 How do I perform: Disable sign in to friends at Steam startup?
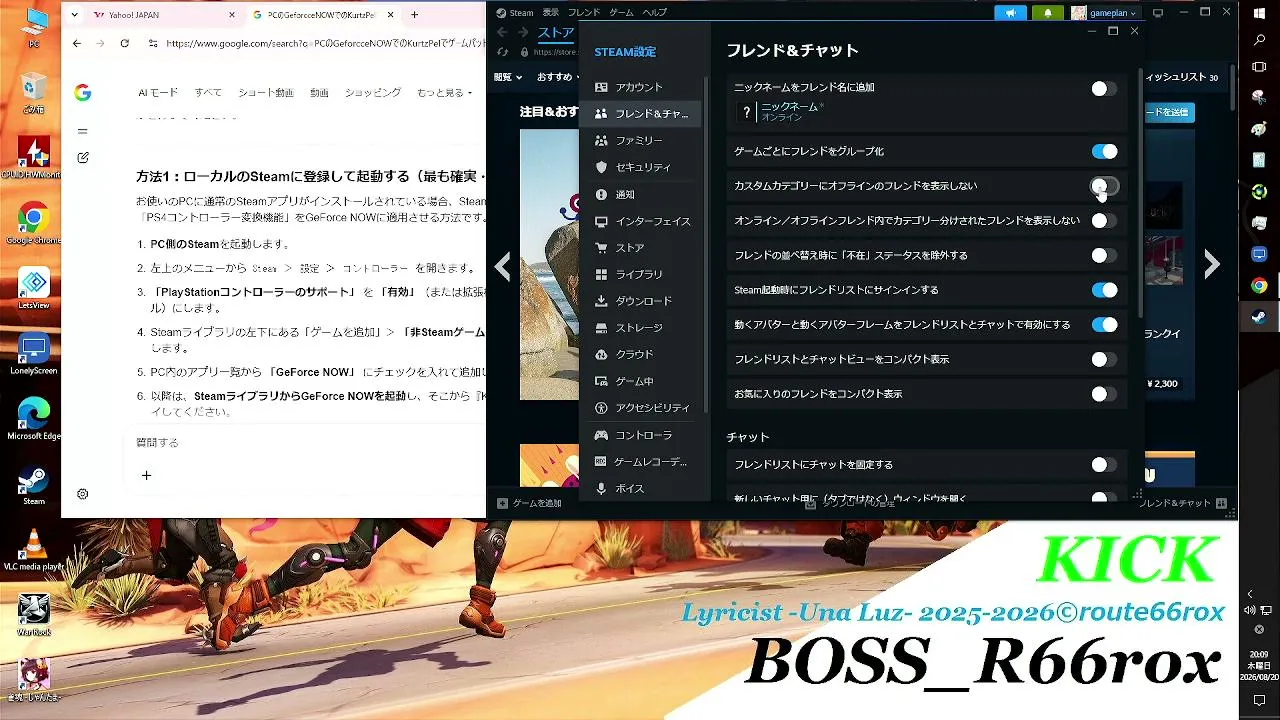[1104, 290]
